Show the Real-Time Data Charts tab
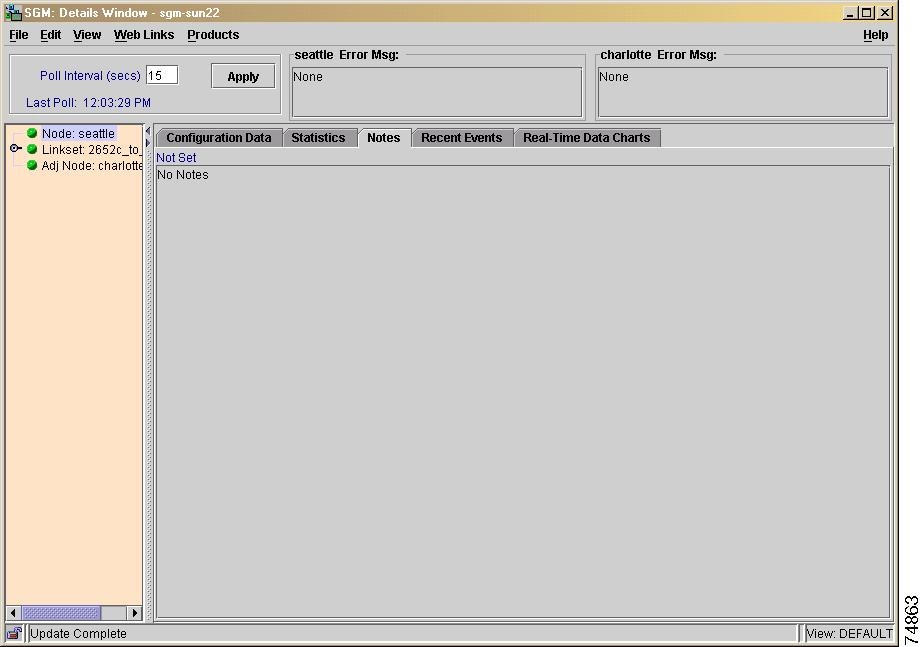This screenshot has height=647, width=920. (x=587, y=138)
